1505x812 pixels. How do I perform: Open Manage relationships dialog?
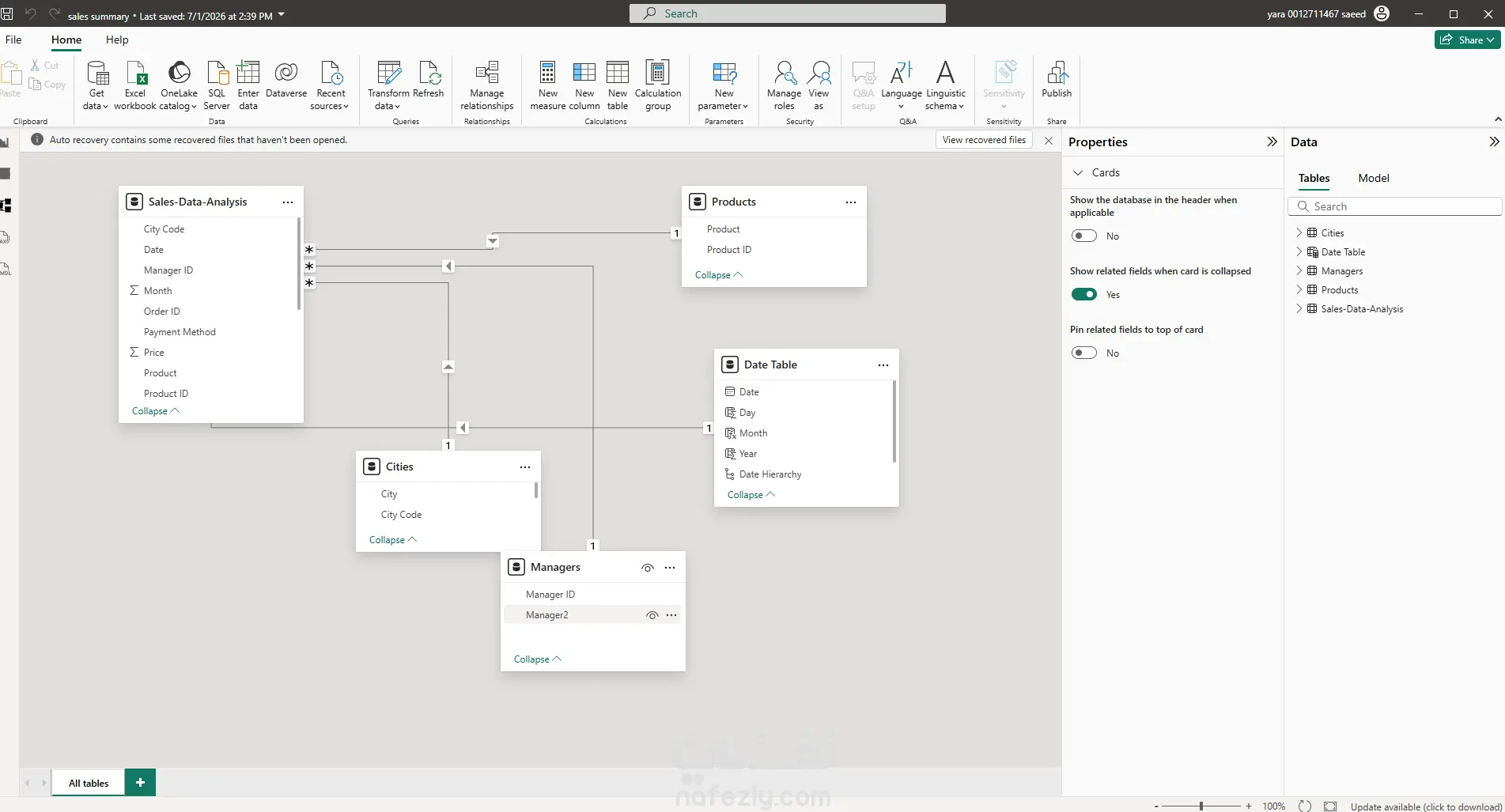[487, 85]
